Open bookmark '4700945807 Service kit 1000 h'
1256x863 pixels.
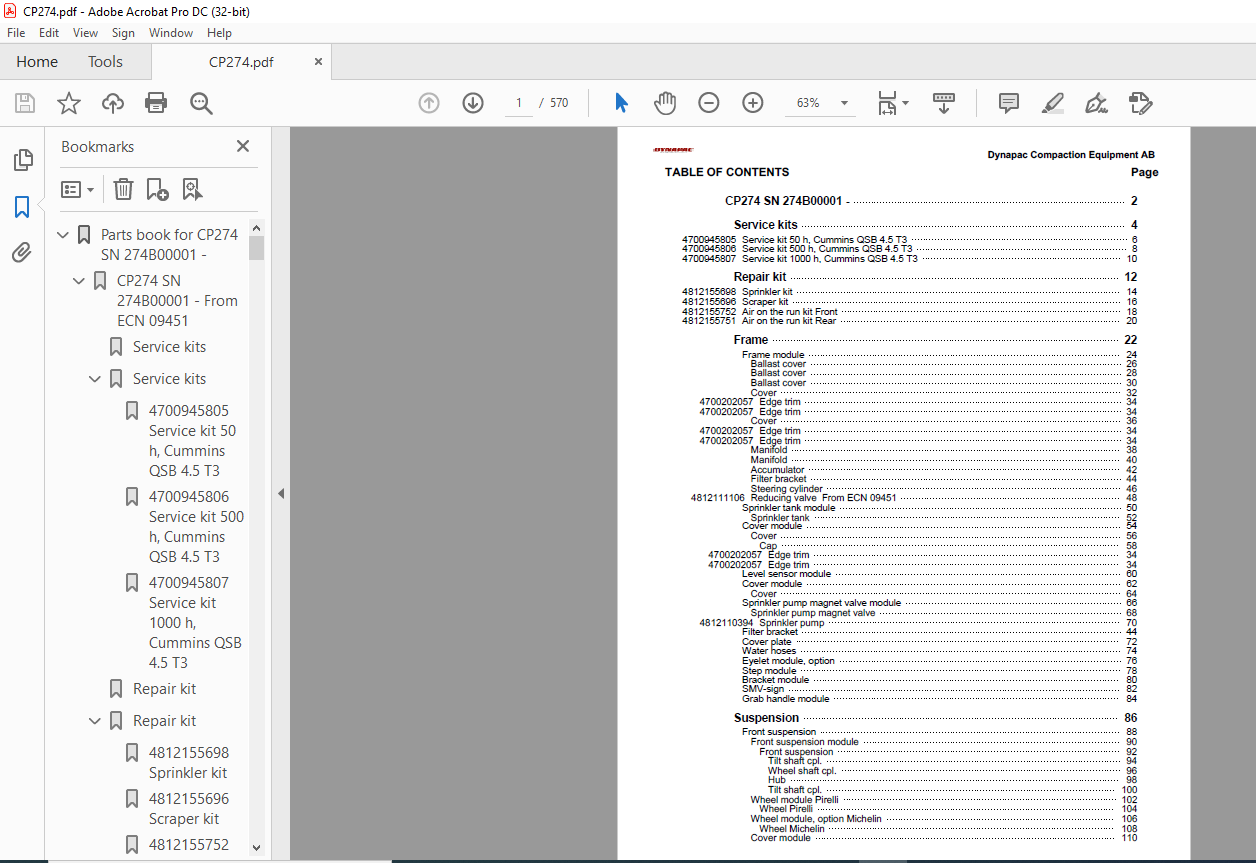(196, 623)
